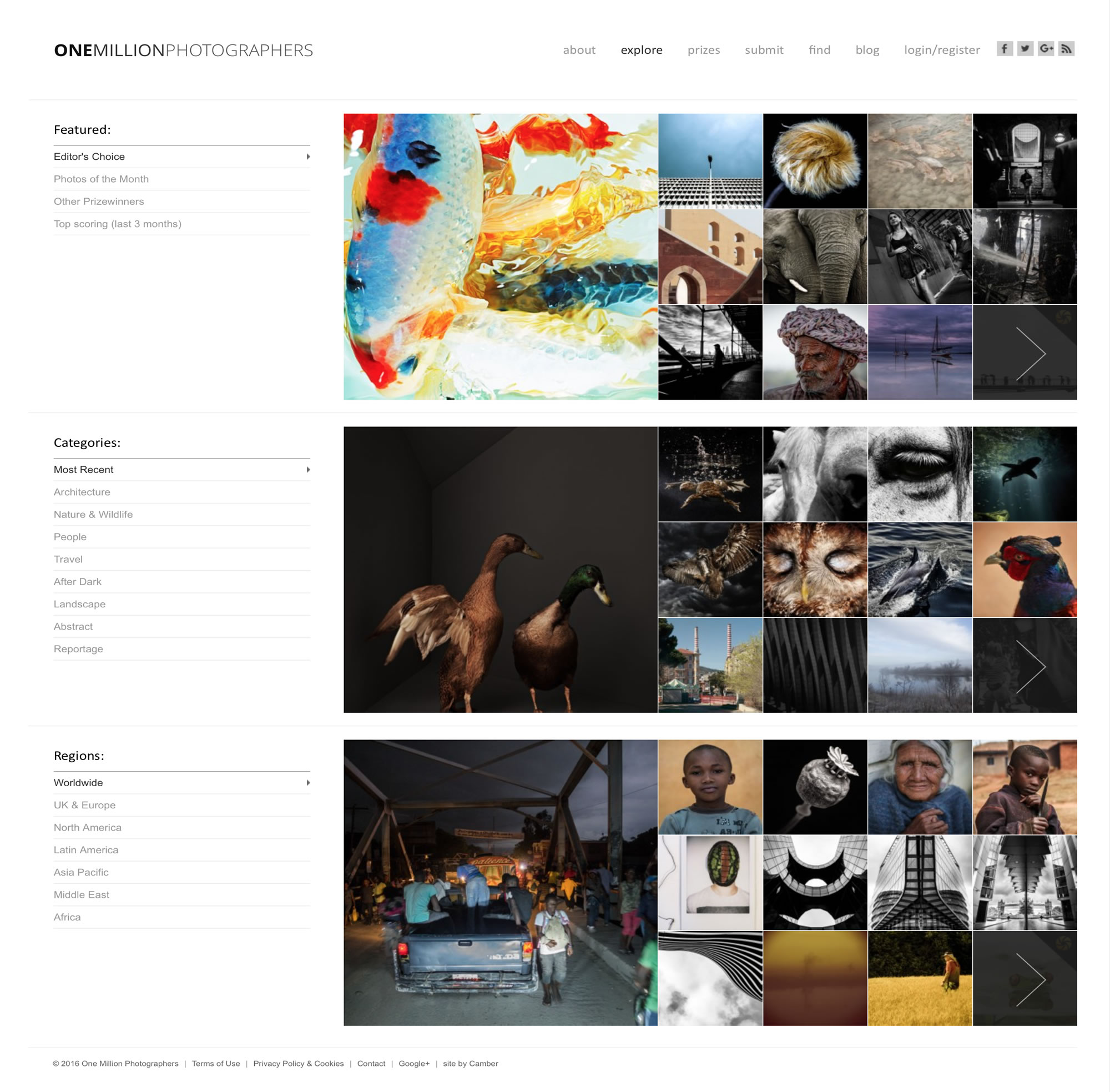Click next arrow tile in Categories gallery

(1025, 665)
